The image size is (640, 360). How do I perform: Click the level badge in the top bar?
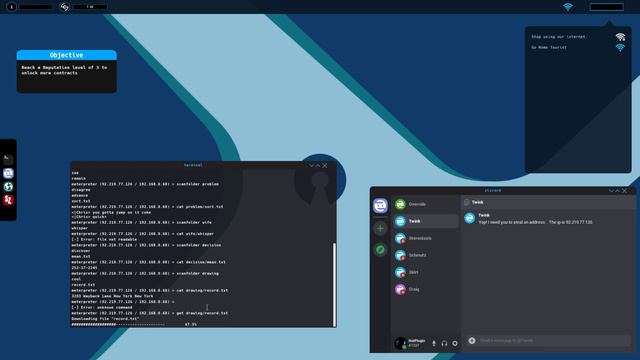[x=11, y=7]
